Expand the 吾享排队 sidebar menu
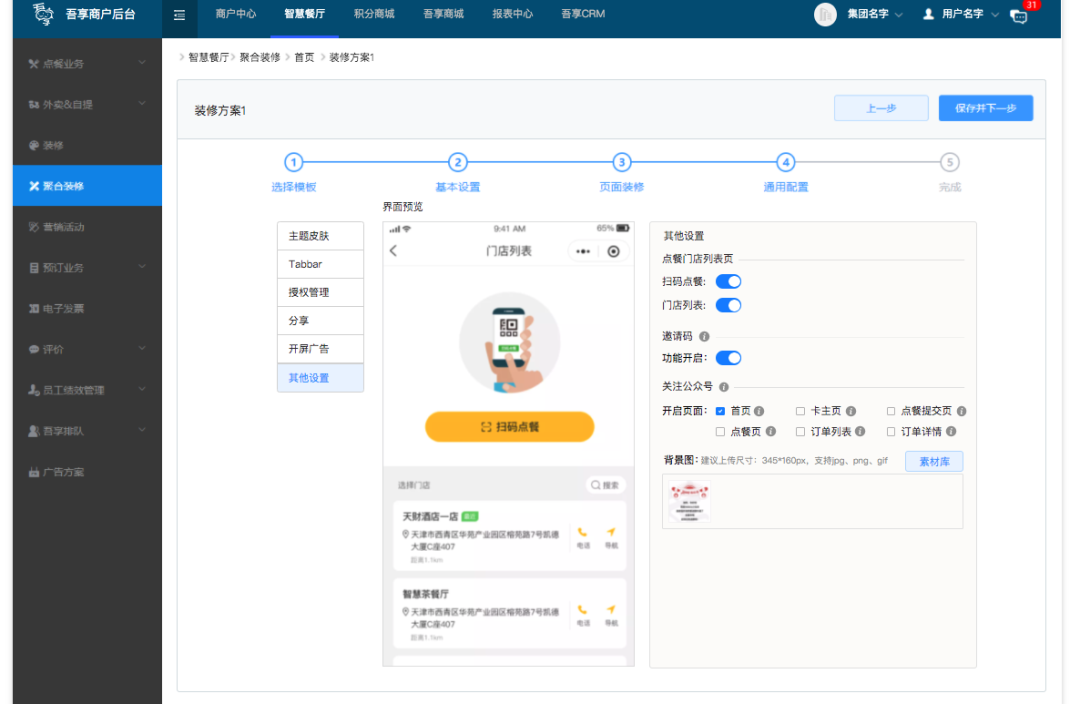The height and width of the screenshot is (704, 1080). coord(87,431)
